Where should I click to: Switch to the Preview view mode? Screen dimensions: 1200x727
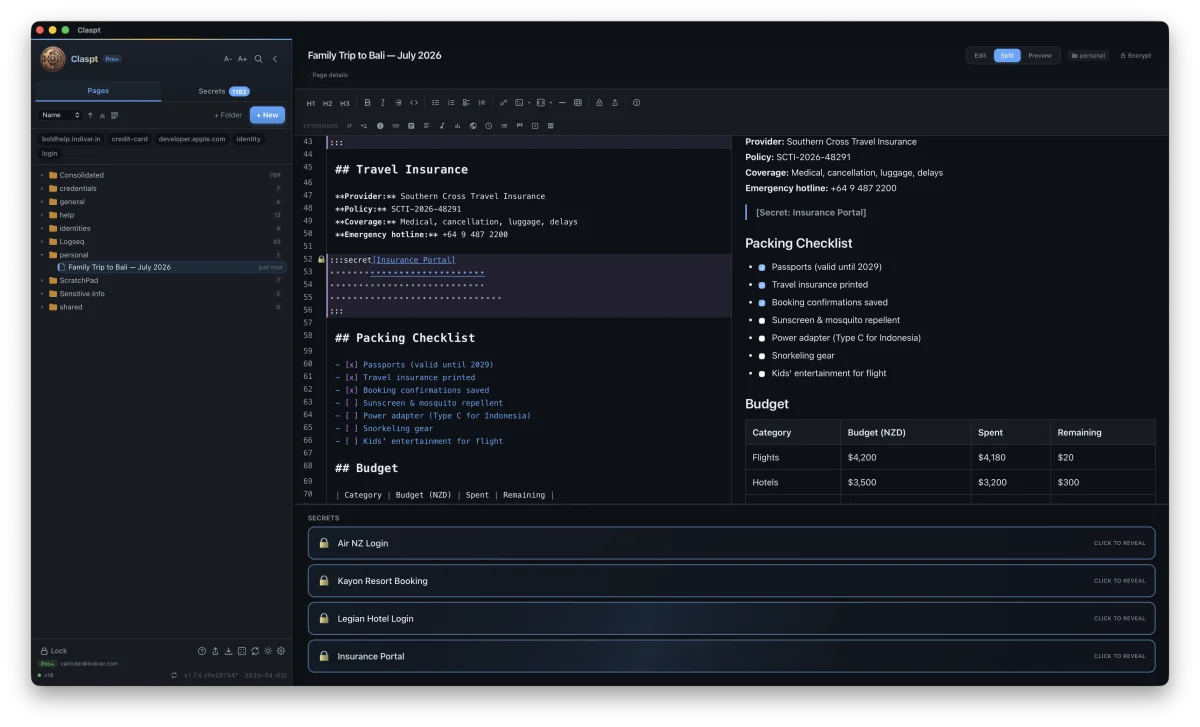pos(1040,56)
